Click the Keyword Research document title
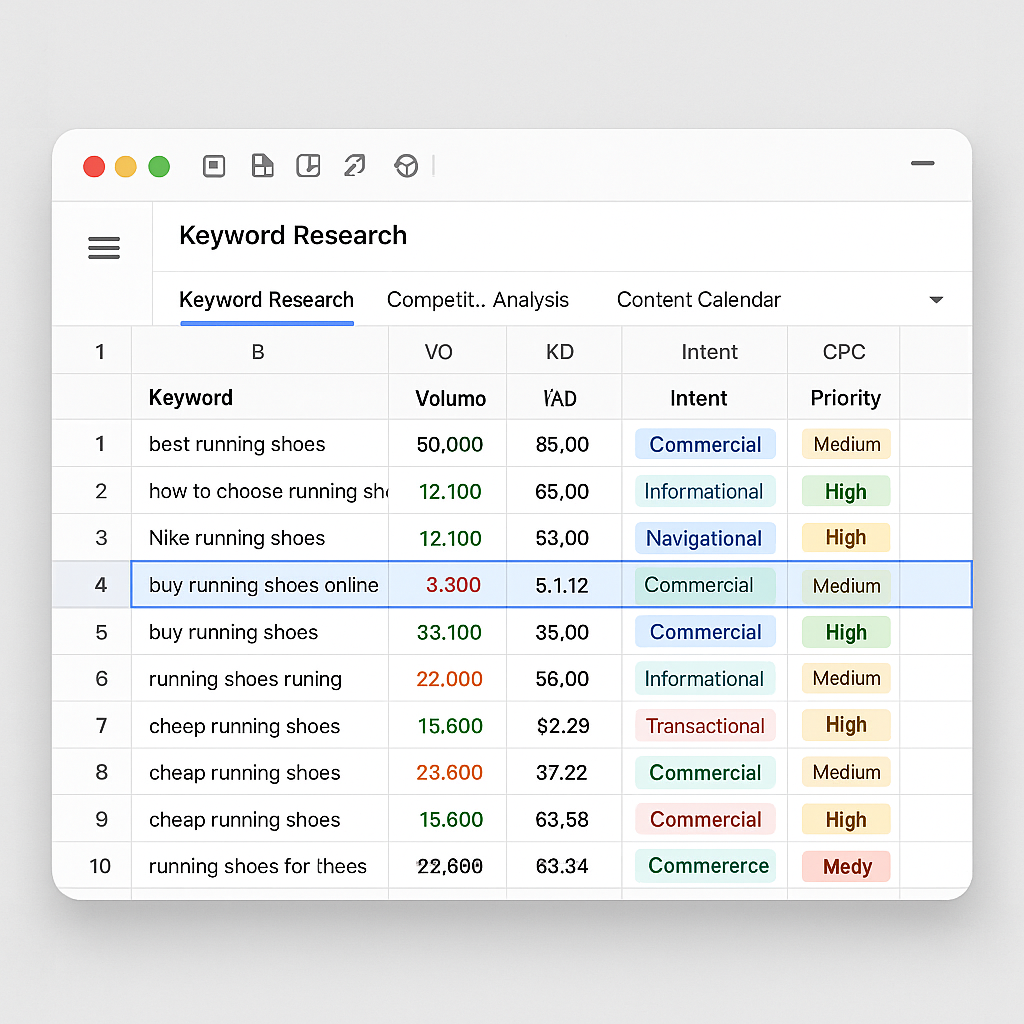This screenshot has height=1024, width=1024. pos(293,236)
